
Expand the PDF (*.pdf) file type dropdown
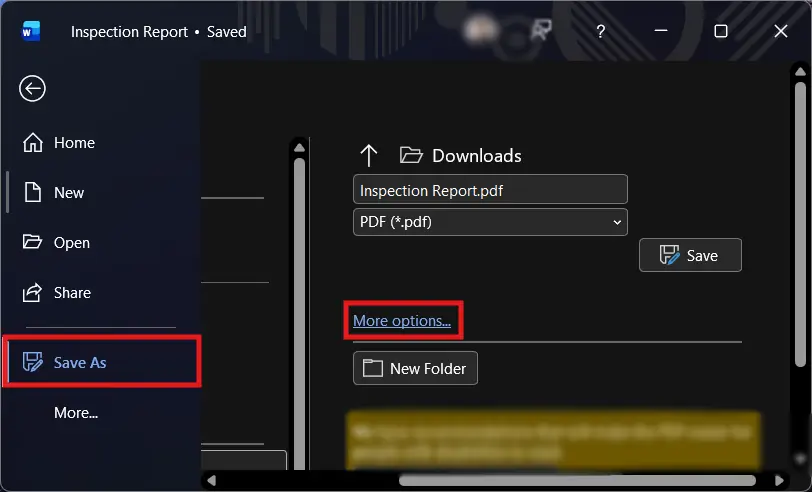(490, 222)
